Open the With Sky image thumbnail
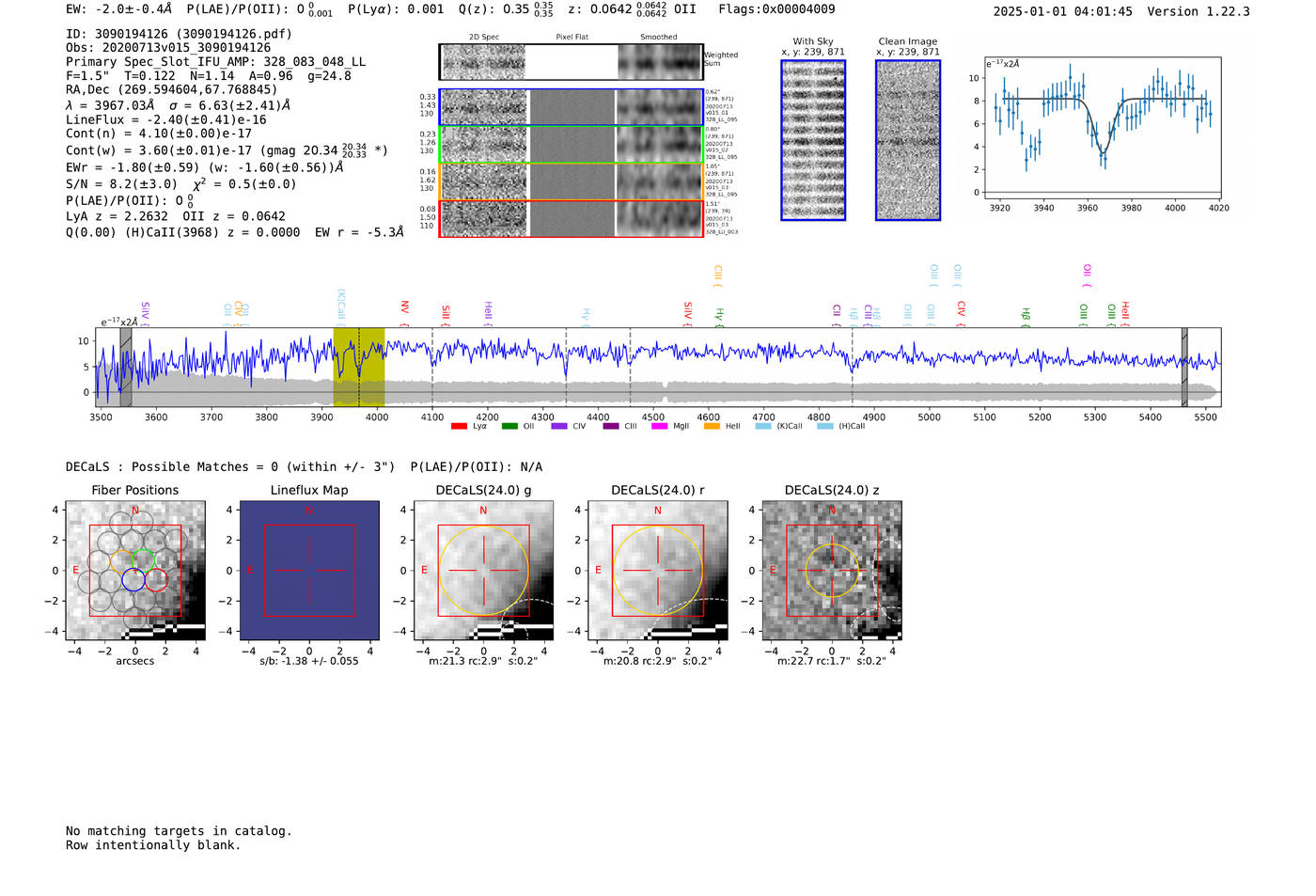Screen dimensions: 1316x896 pos(813,140)
